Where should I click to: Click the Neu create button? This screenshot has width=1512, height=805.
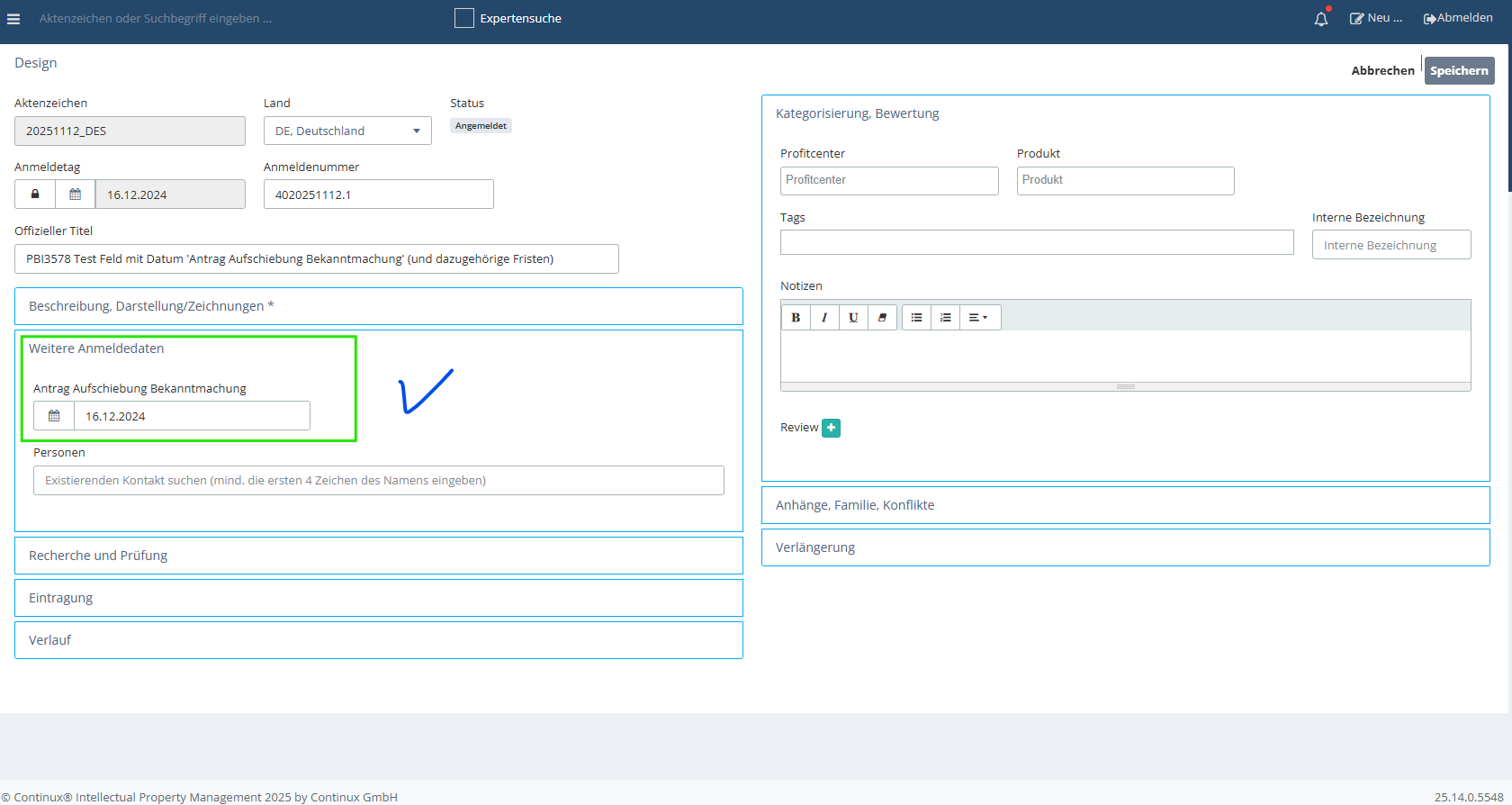(1376, 18)
